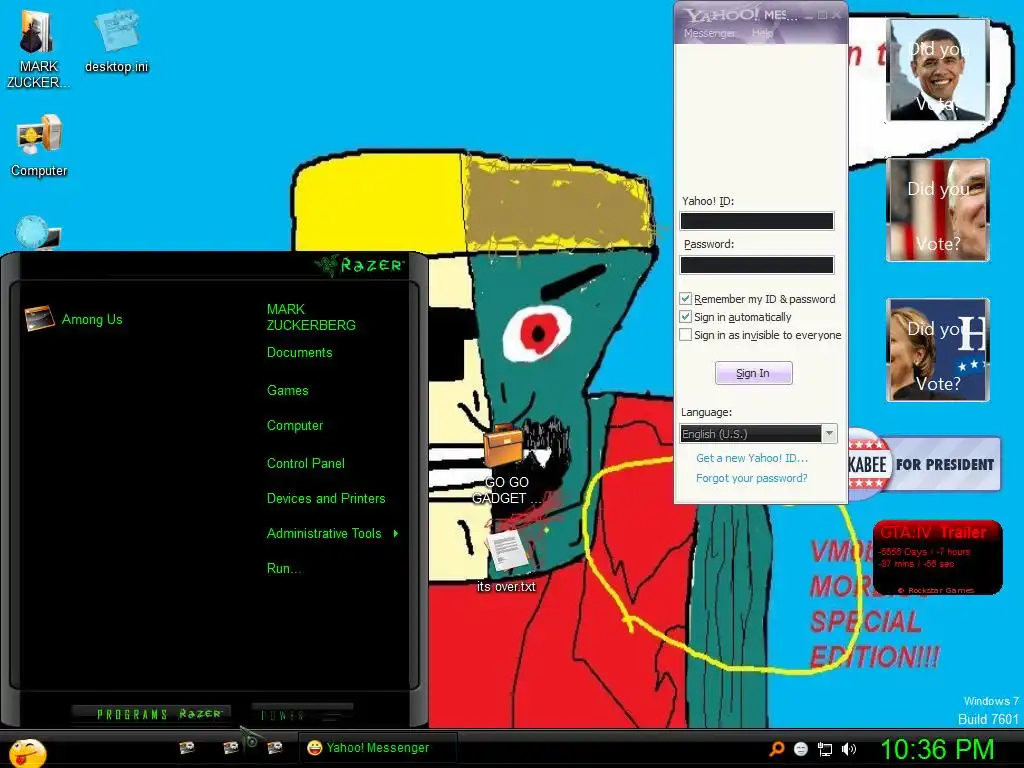1024x768 pixels.
Task: Click the Razer logo in start menu
Action: pyautogui.click(x=359, y=264)
